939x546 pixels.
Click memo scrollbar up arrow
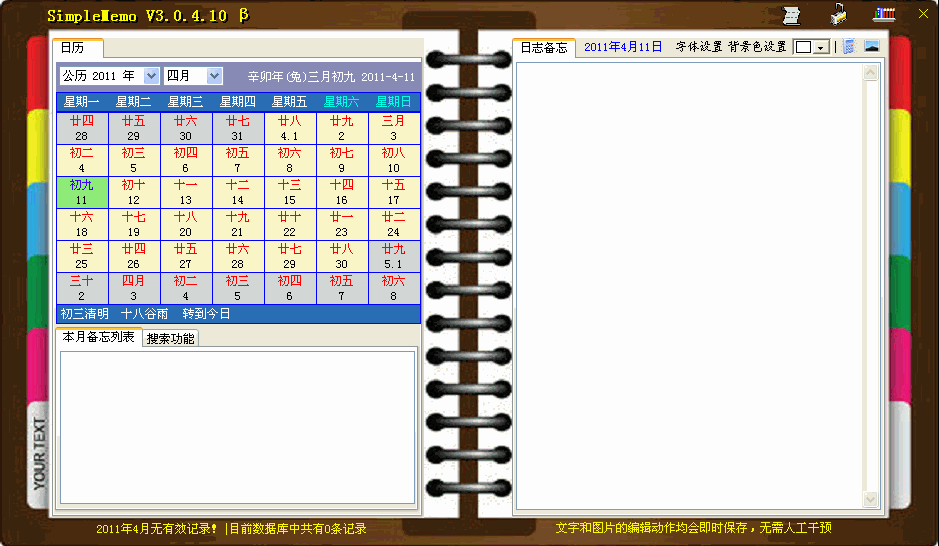coord(870,72)
